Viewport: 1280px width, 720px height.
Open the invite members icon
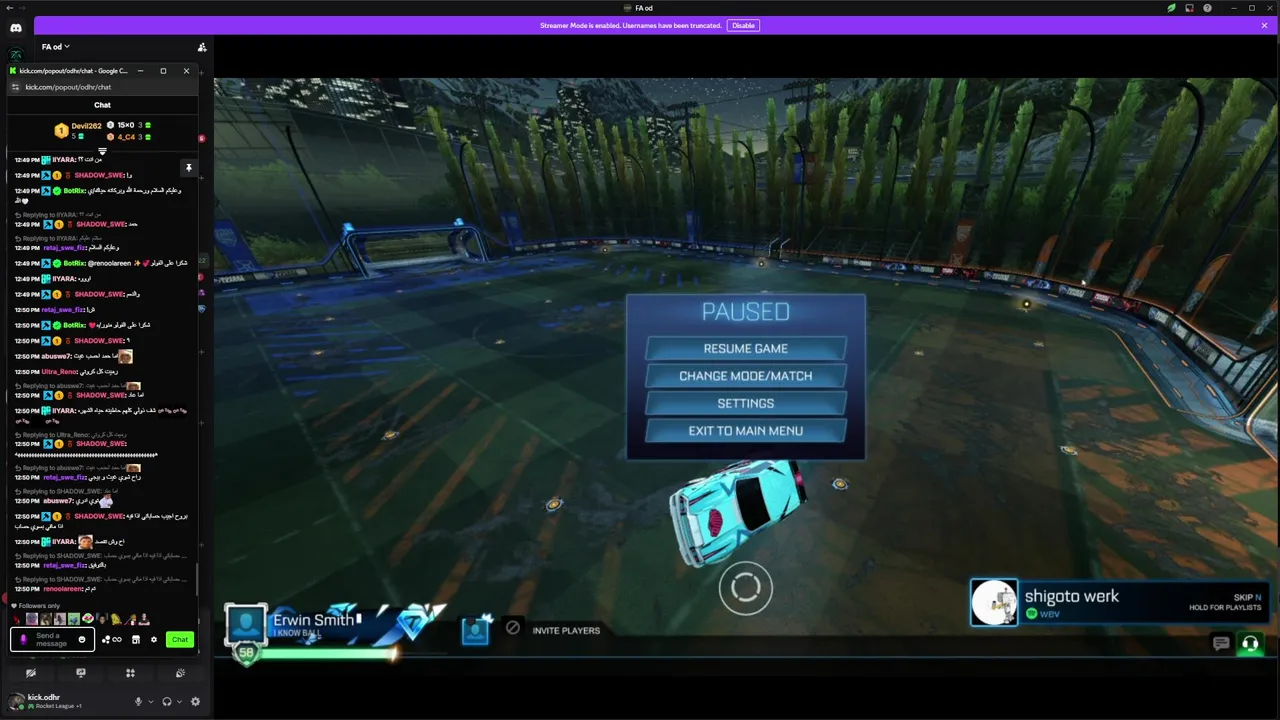coord(202,47)
